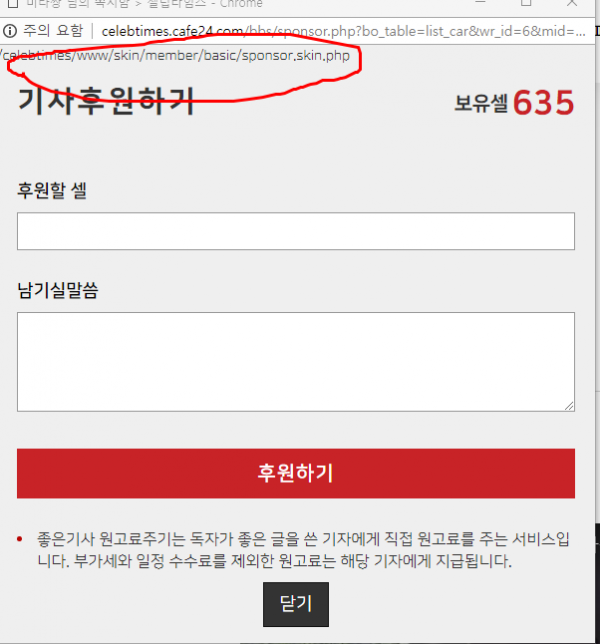
Task: Click the Chrome window title text
Action: [145, 3]
